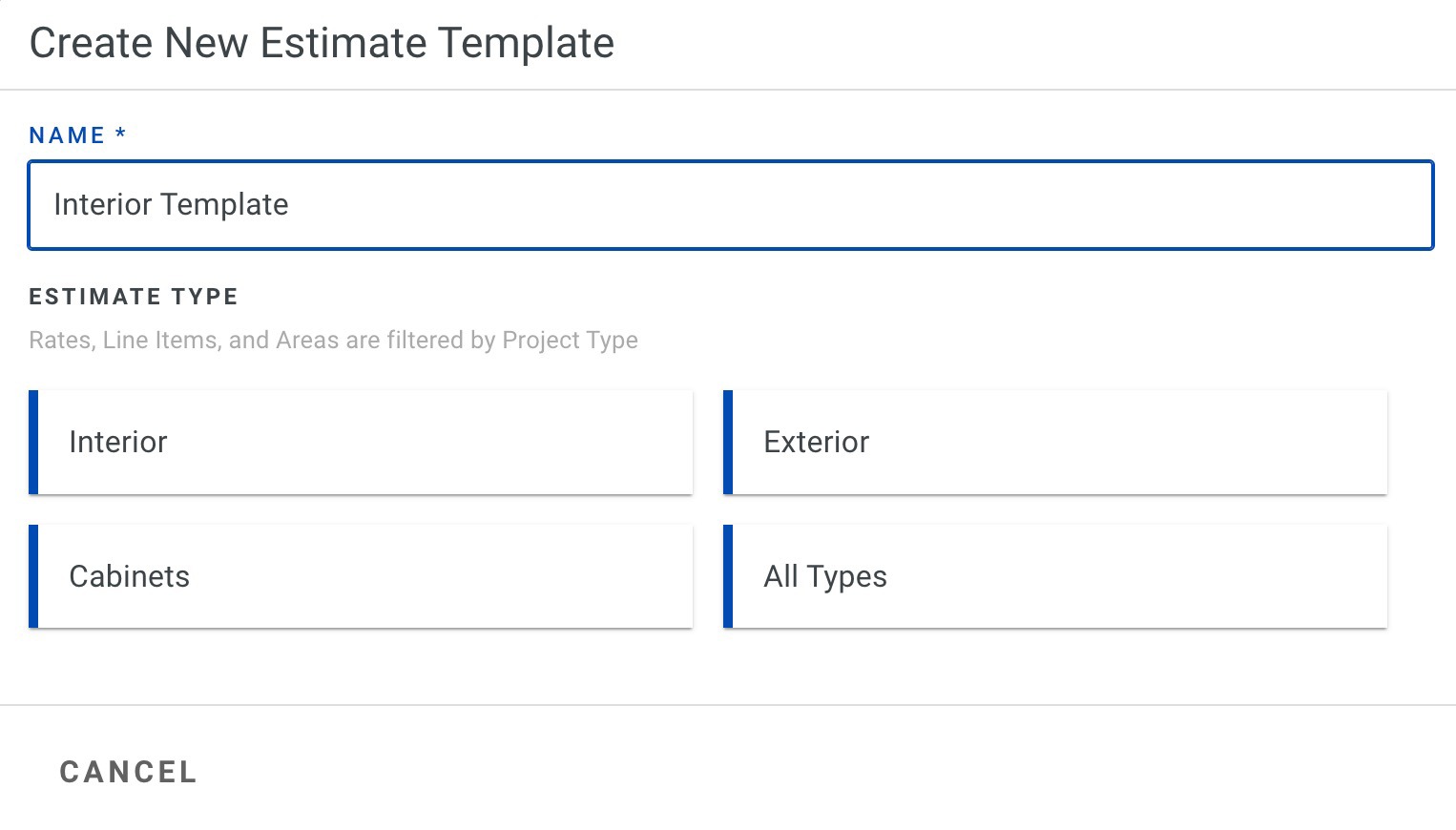
Task: Select the Interior estimate type
Action: (x=361, y=442)
